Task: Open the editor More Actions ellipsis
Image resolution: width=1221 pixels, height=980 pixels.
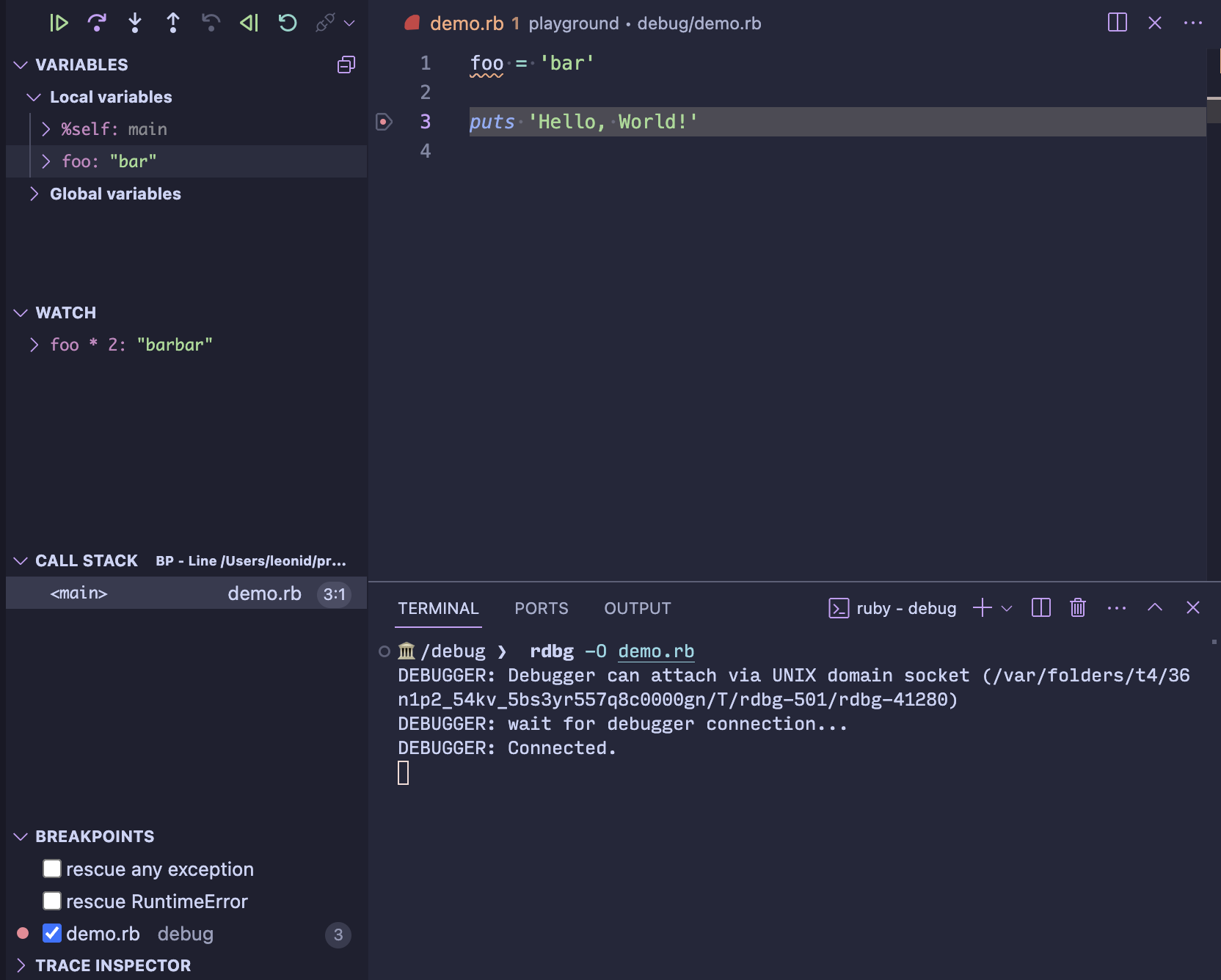Action: click(1193, 23)
